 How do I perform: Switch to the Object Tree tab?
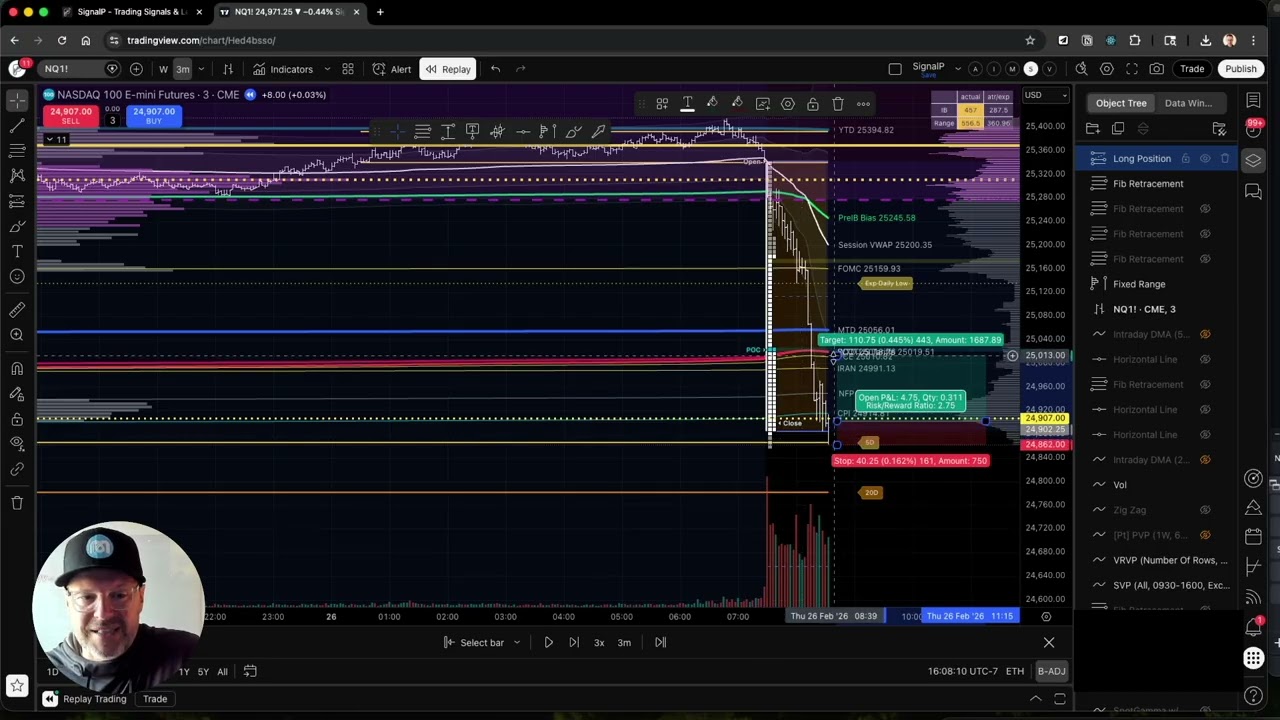pos(1121,103)
